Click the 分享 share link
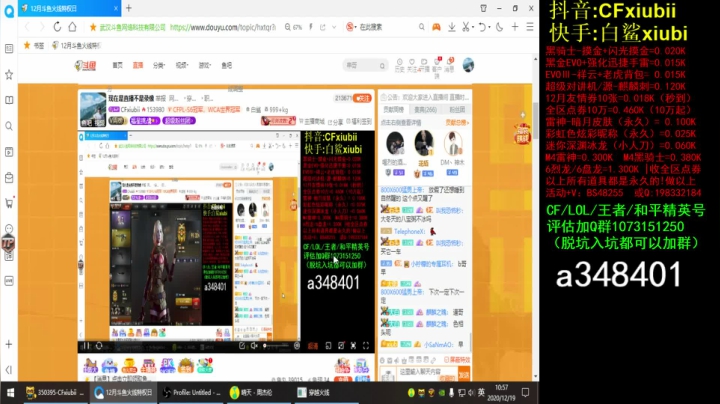The width and height of the screenshot is (720, 404). [x=336, y=122]
